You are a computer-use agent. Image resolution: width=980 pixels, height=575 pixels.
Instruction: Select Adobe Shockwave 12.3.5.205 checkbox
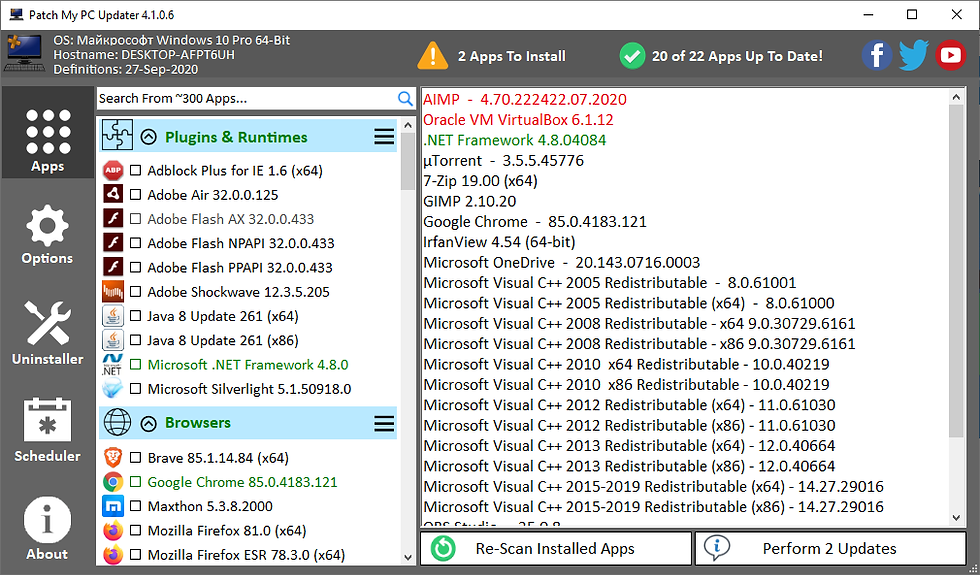pyautogui.click(x=136, y=292)
